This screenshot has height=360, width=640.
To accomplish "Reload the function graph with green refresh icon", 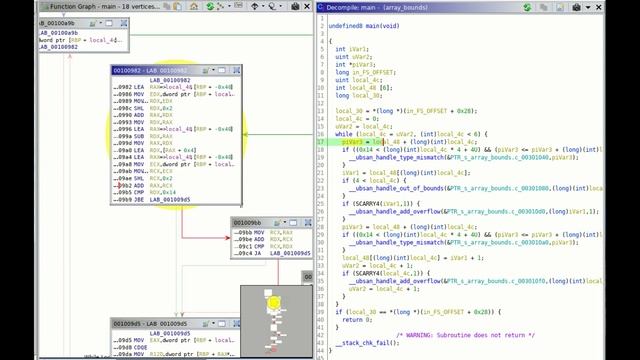I will coord(210,7).
